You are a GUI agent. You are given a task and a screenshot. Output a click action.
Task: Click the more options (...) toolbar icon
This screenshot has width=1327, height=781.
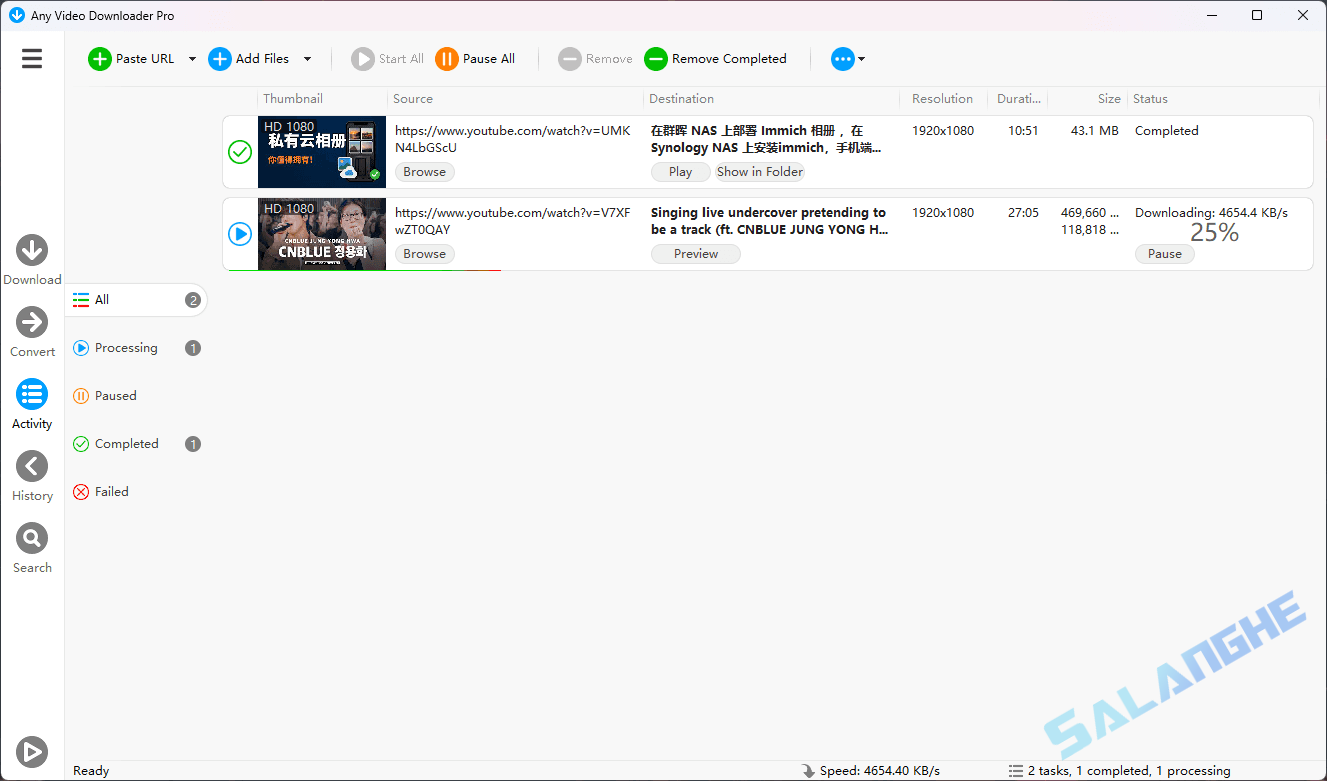point(841,59)
